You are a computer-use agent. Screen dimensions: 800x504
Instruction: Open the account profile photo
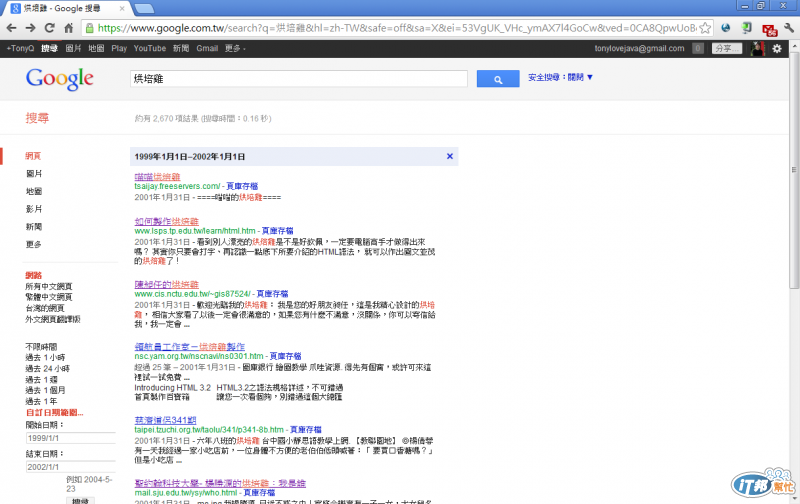click(758, 48)
